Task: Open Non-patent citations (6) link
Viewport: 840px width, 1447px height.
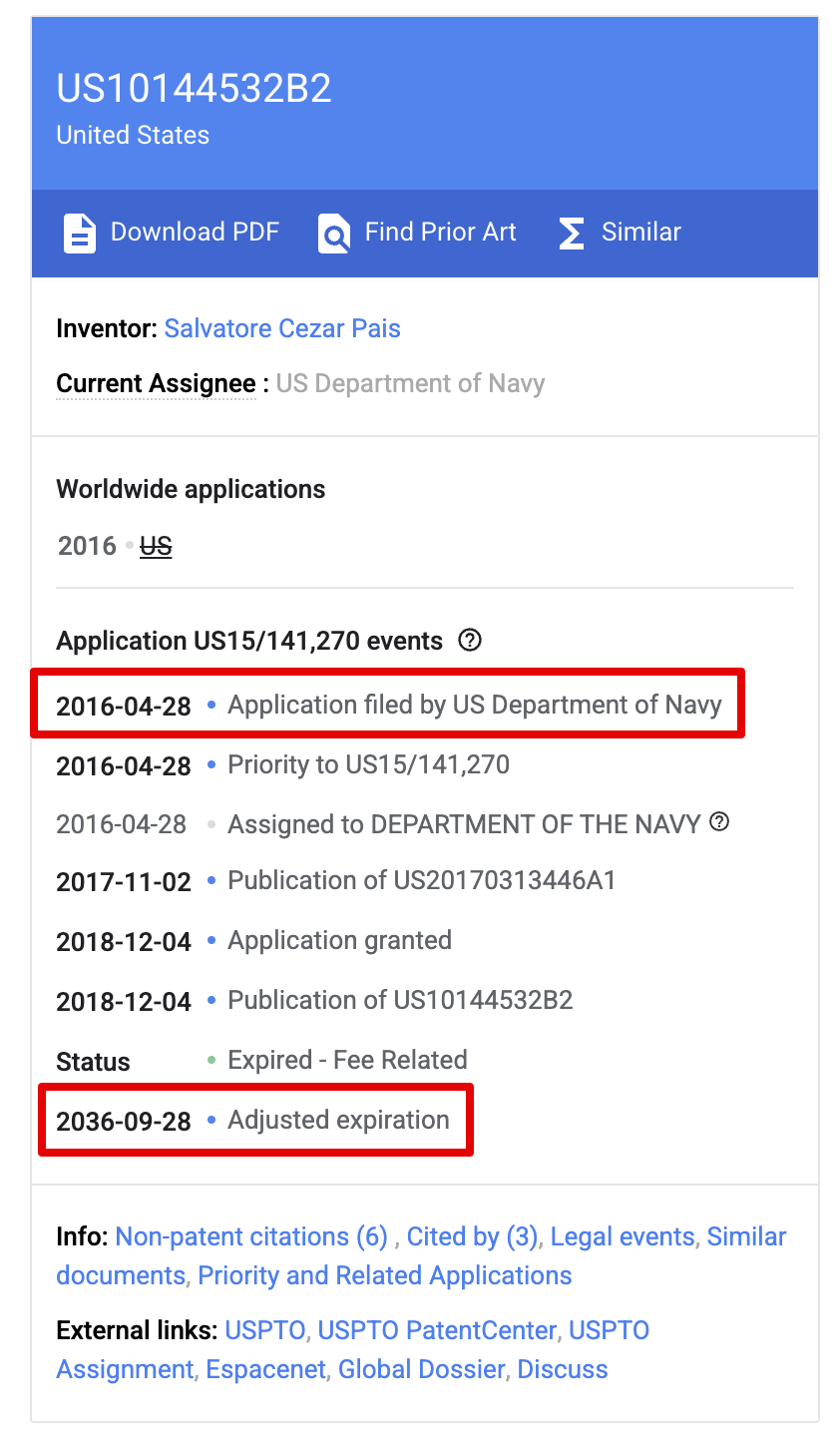Action: (251, 1236)
